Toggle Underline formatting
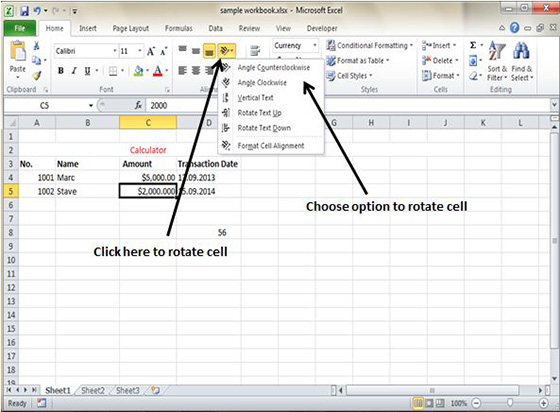 (87, 71)
